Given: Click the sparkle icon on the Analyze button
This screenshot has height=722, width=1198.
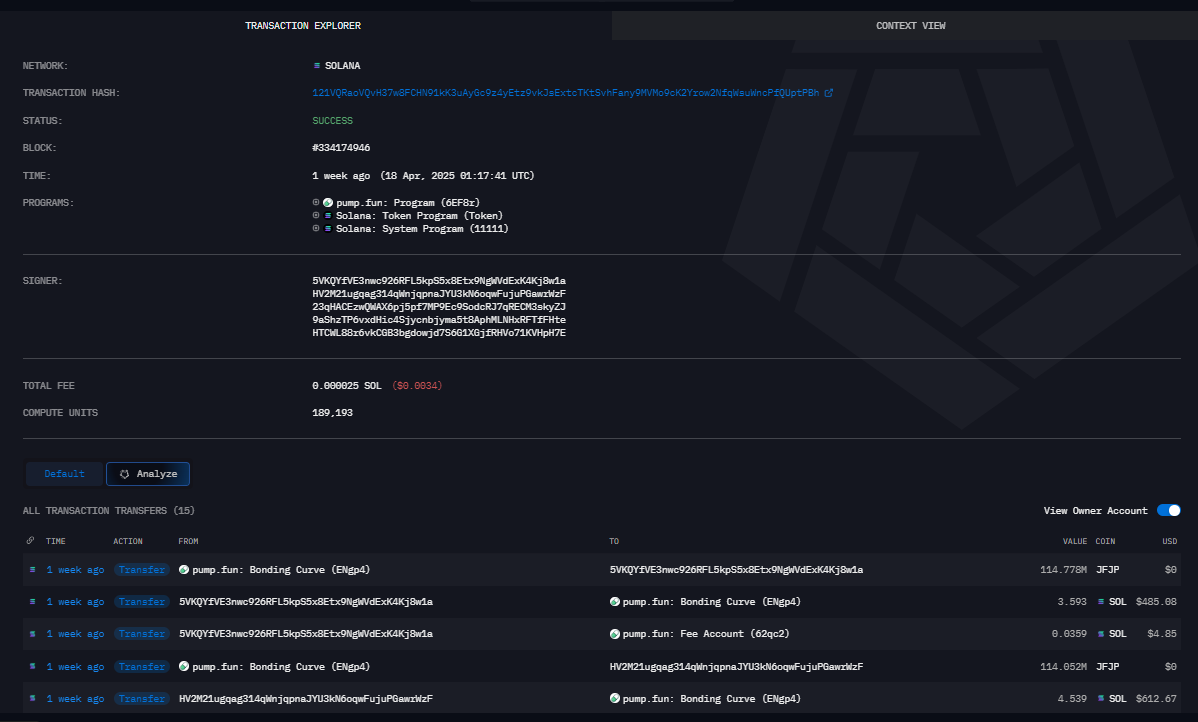Looking at the screenshot, I should [125, 474].
